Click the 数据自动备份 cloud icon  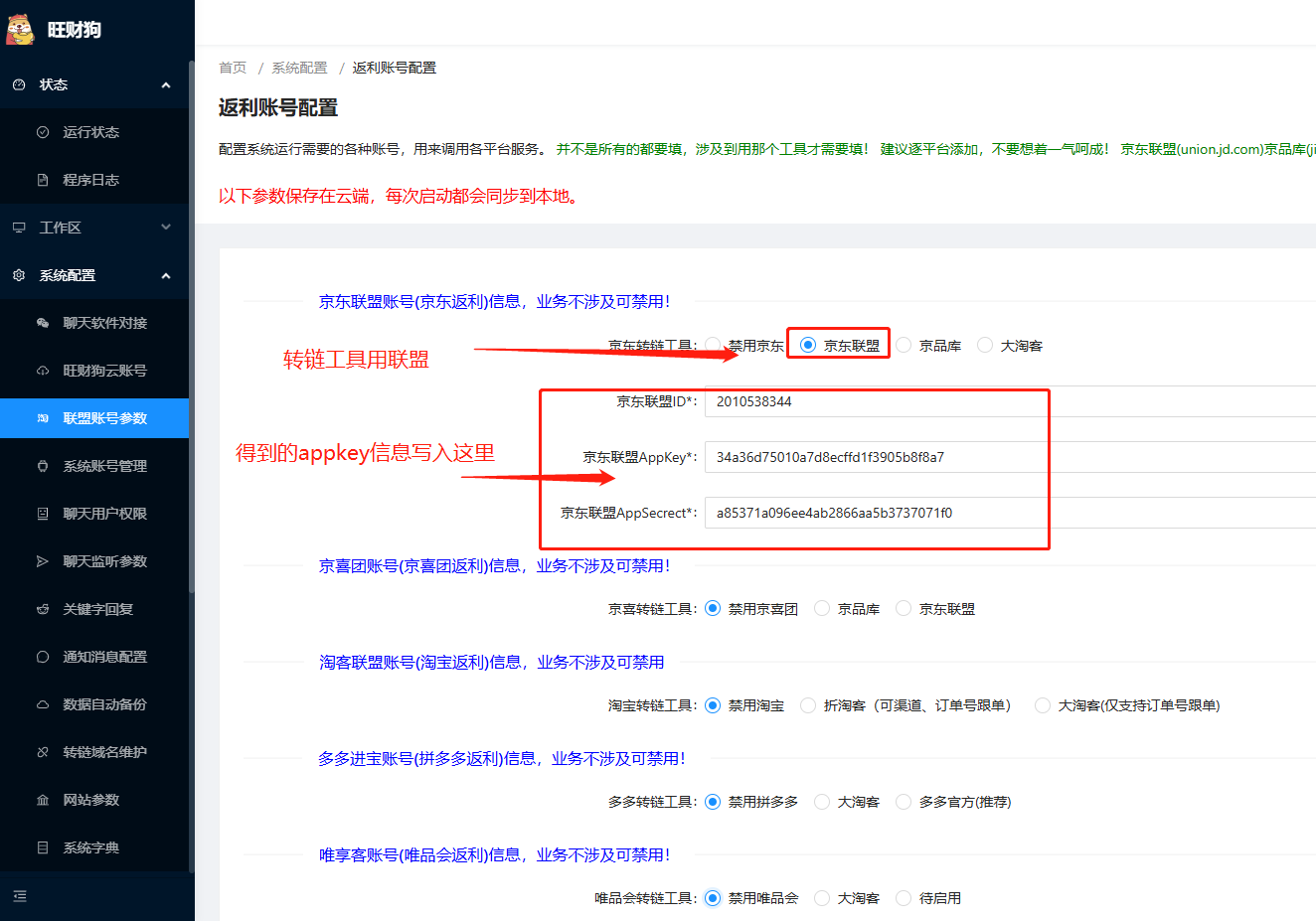tap(43, 704)
